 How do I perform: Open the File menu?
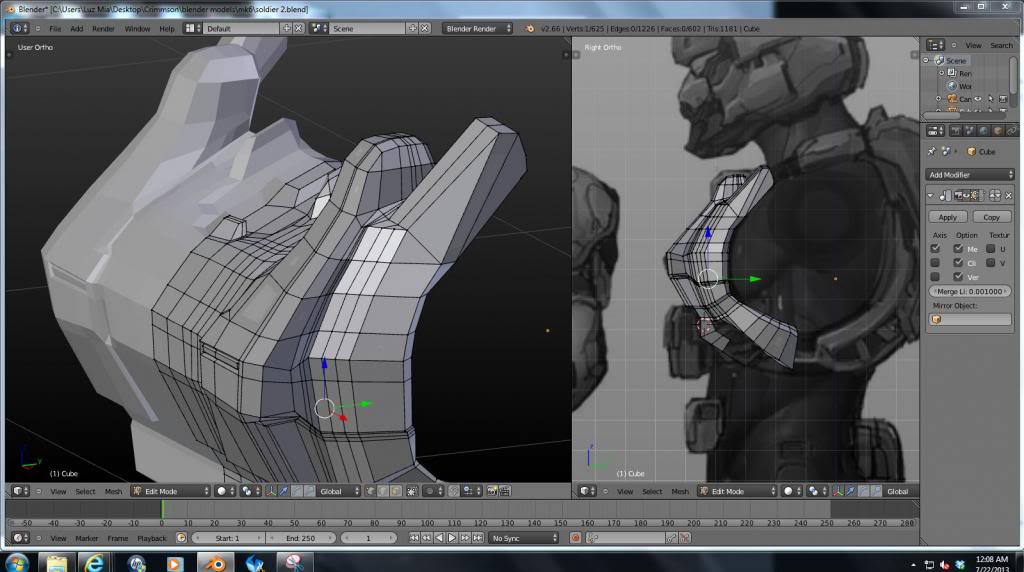56,29
